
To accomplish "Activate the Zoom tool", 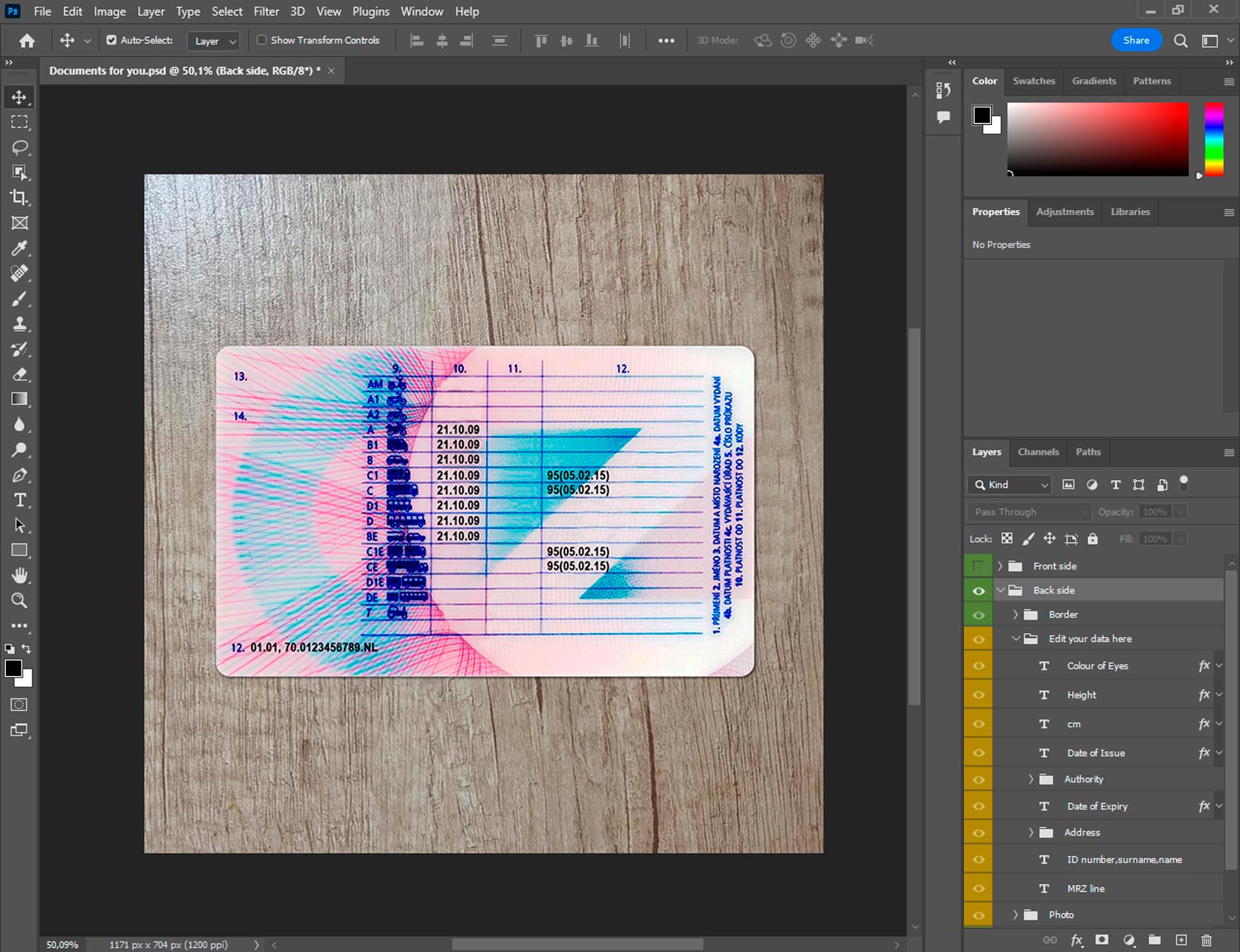I will click(20, 601).
